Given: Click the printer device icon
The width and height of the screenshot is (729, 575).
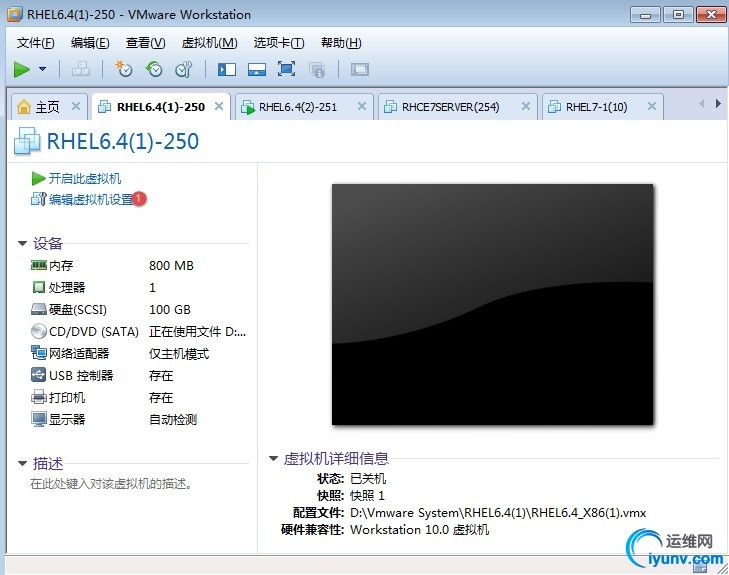Looking at the screenshot, I should click(x=39, y=397).
